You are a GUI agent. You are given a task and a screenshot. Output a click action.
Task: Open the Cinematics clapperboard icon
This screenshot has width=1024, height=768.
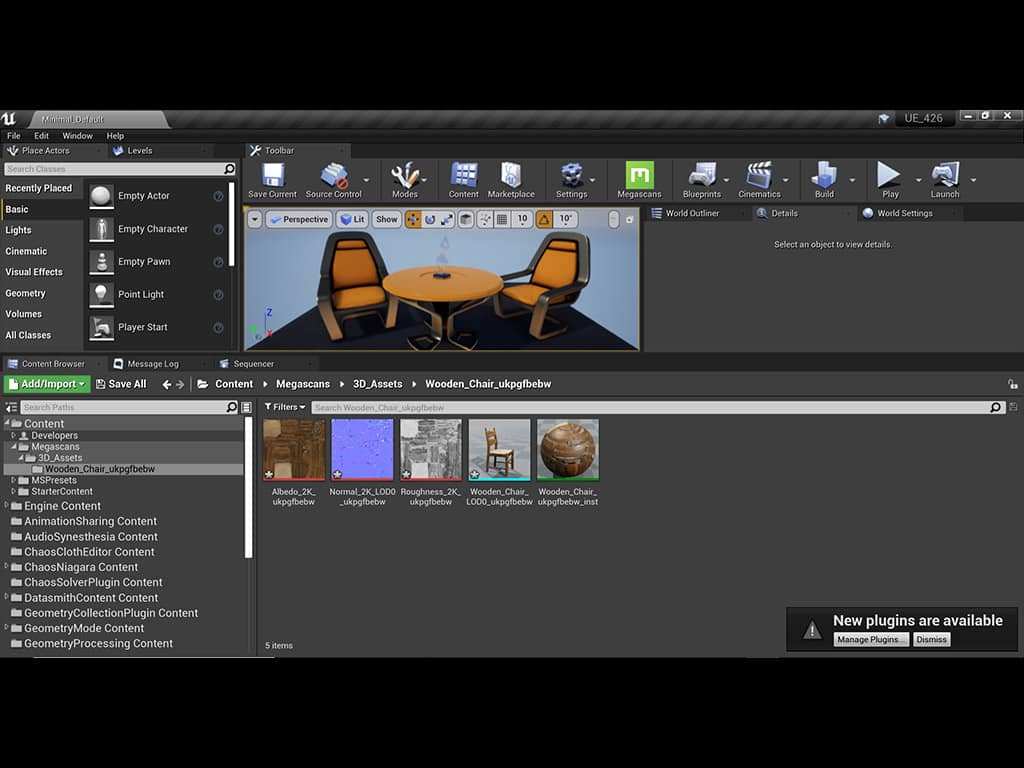click(759, 180)
